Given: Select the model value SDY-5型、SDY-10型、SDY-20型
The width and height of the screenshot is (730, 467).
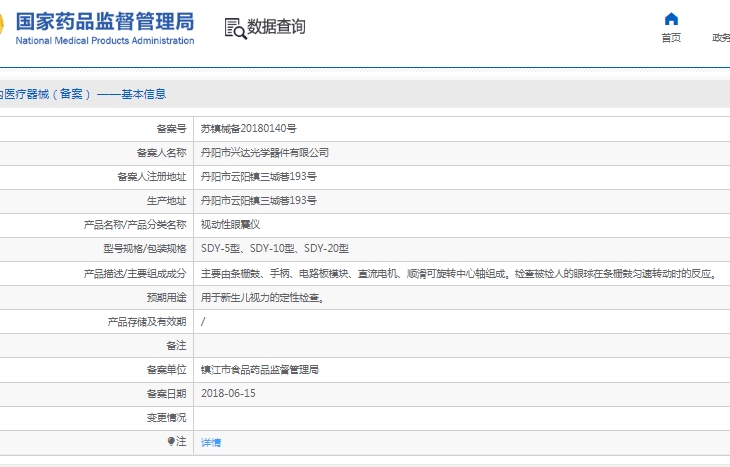Looking at the screenshot, I should click(x=275, y=249).
